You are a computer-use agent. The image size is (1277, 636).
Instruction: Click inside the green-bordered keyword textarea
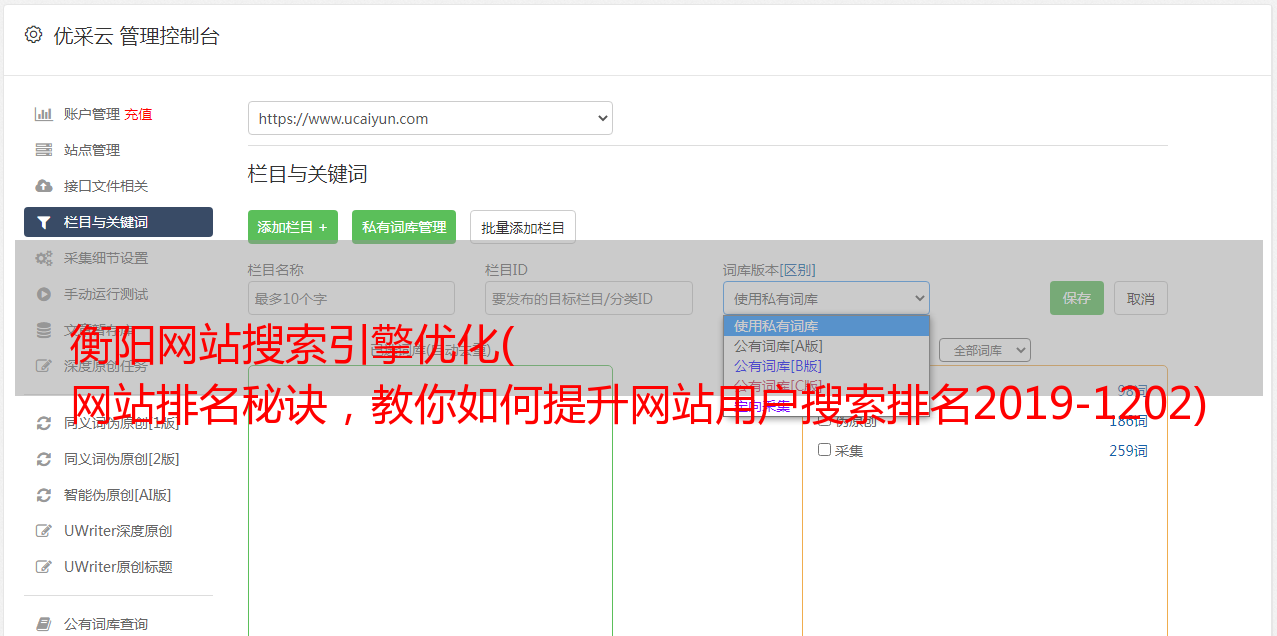(x=430, y=500)
